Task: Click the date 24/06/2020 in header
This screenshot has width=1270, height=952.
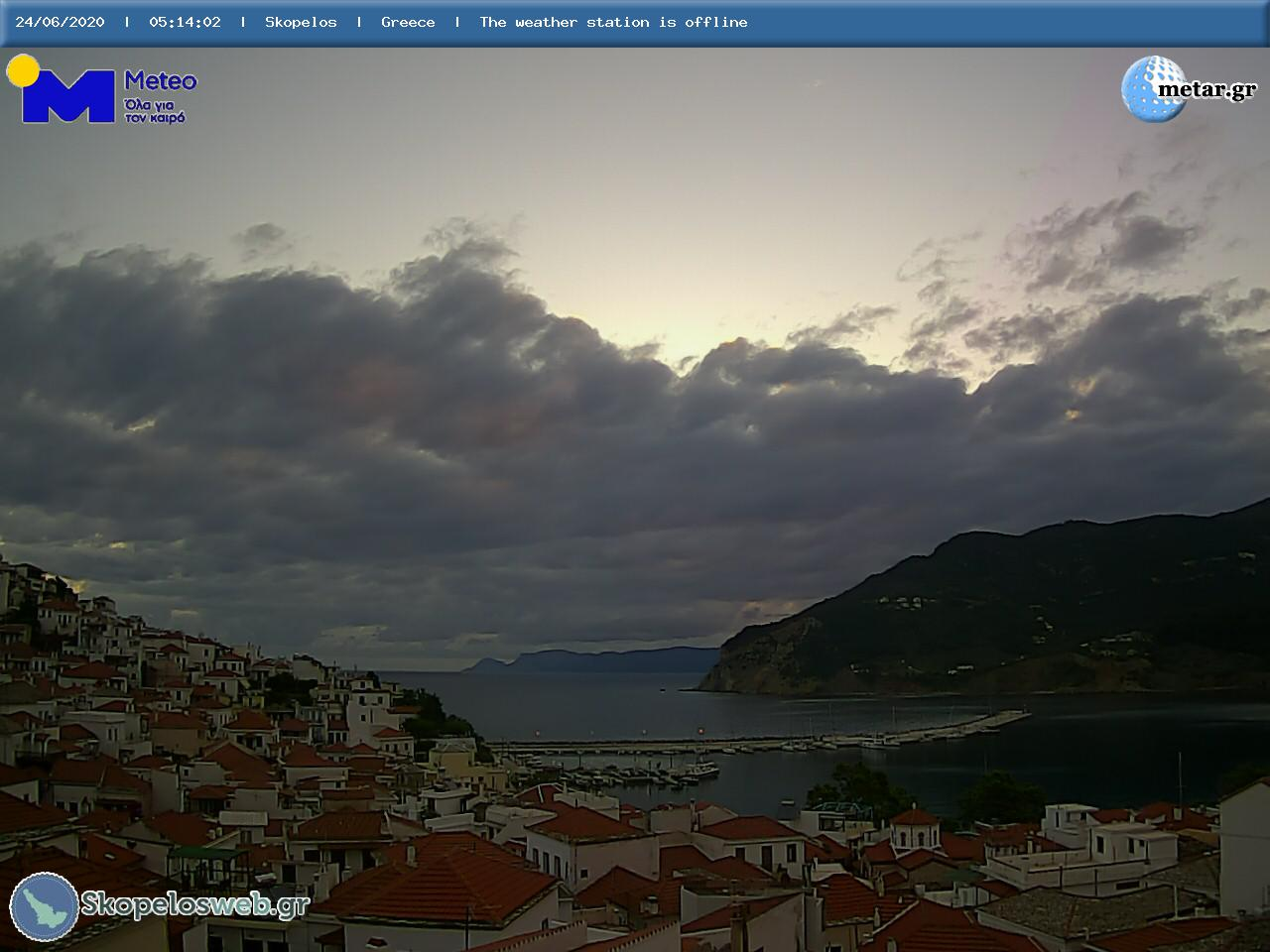Action: coord(60,22)
